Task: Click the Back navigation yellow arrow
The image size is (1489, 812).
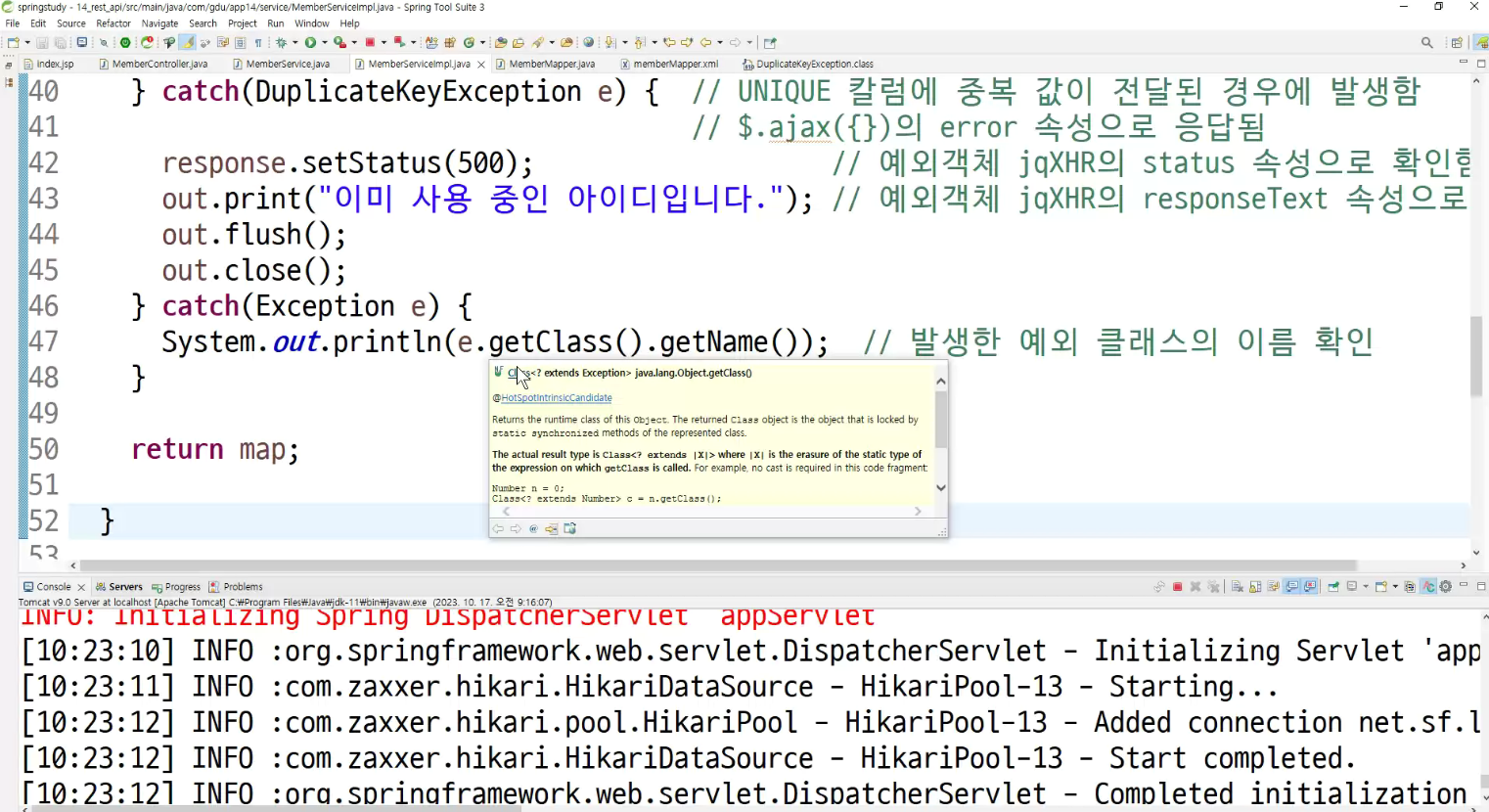Action: pos(705,43)
